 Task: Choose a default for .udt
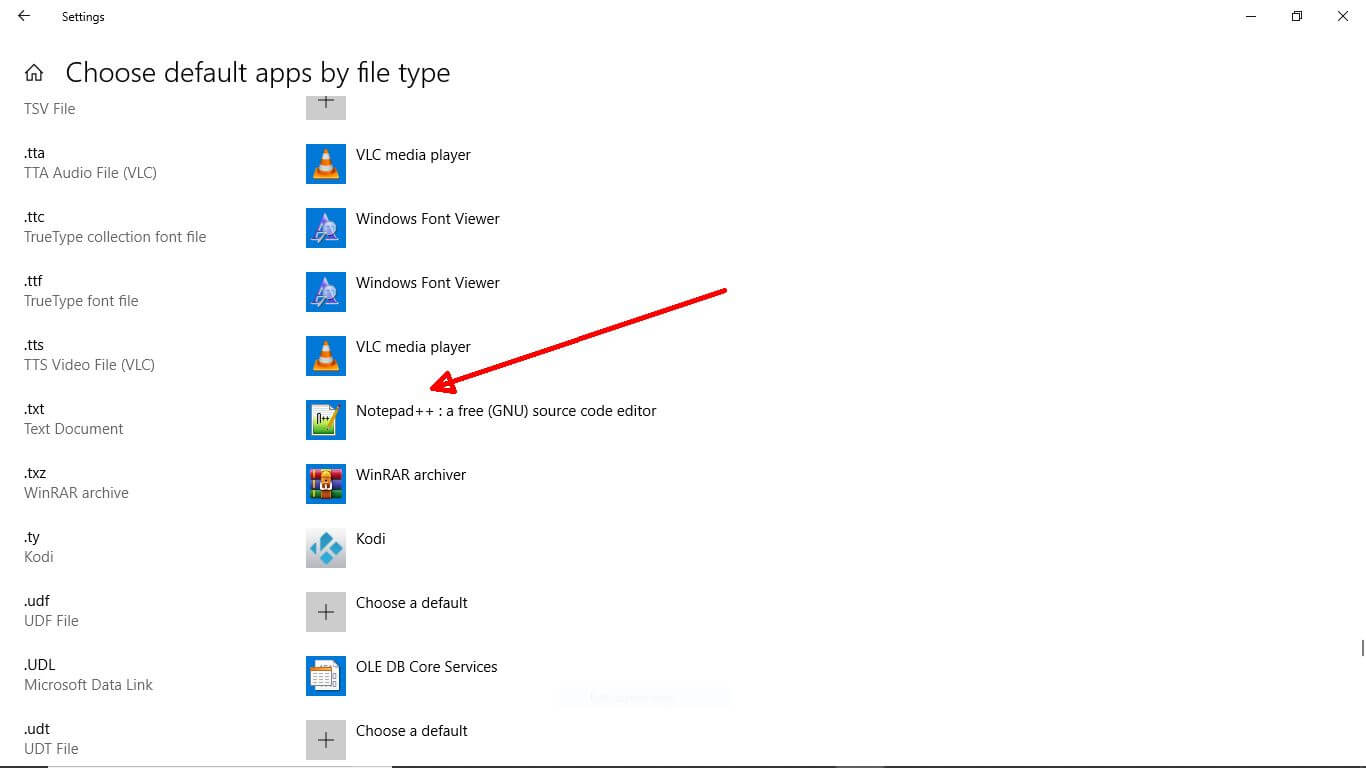(x=412, y=731)
